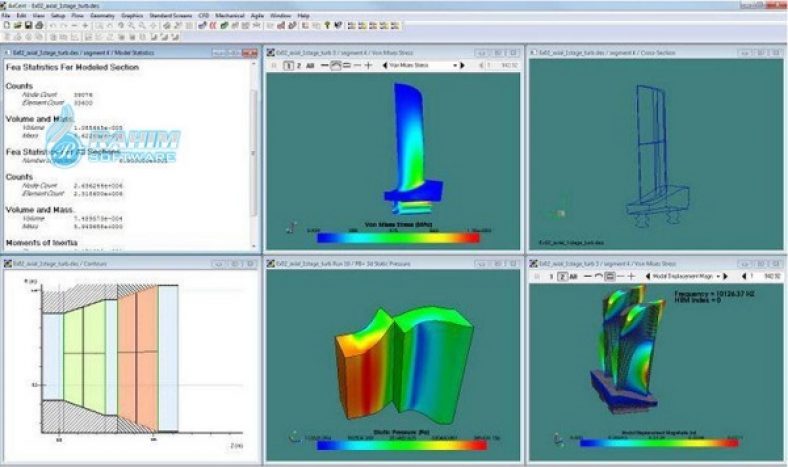Click the 'Moments of Inertia' heading
Image resolution: width=788 pixels, height=467 pixels.
(x=41, y=242)
